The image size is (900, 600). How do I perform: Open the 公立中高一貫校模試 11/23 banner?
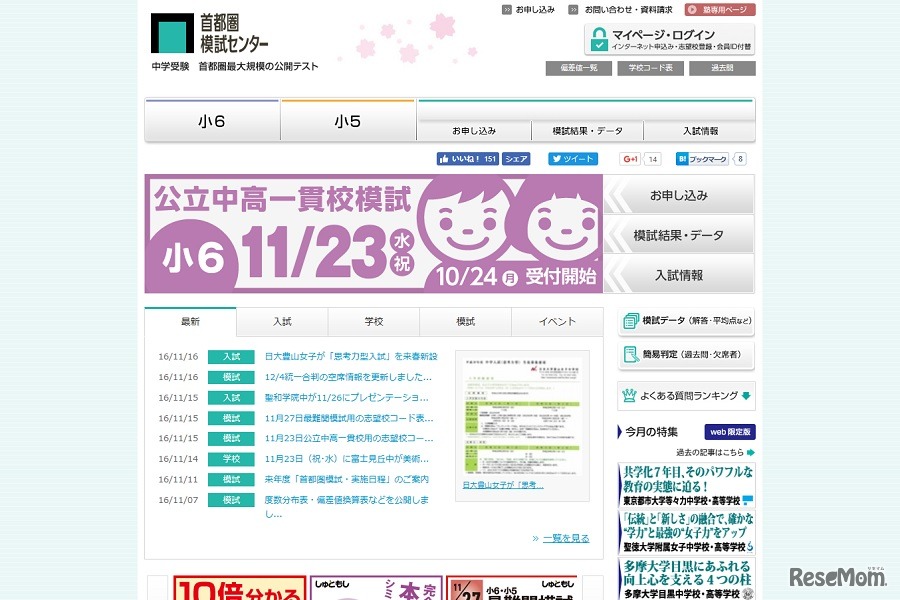coord(374,234)
